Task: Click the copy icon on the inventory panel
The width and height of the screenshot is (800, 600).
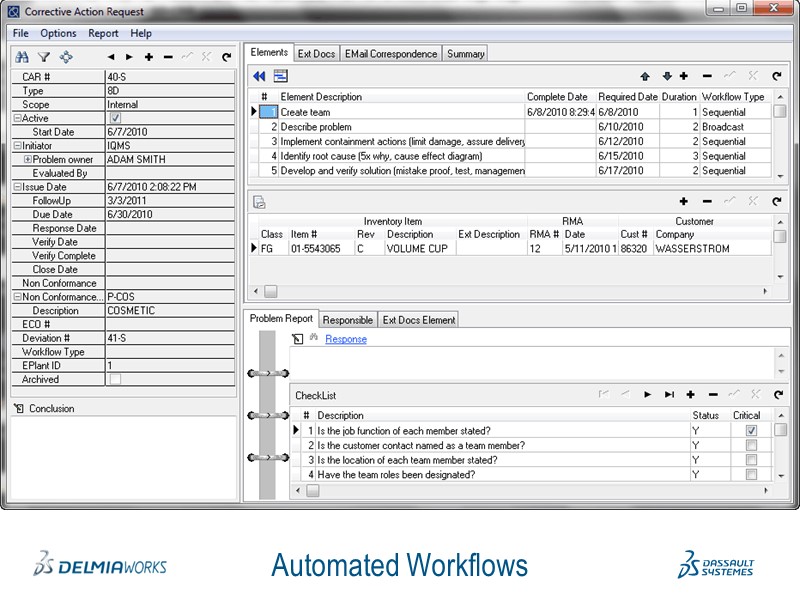Action: pos(259,203)
